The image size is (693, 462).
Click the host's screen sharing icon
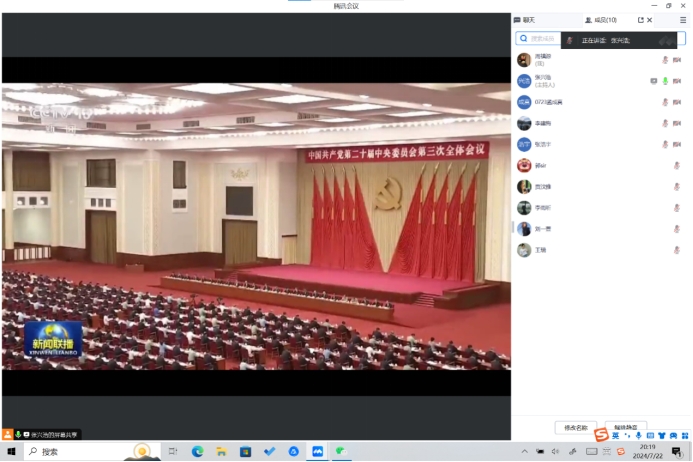653,81
